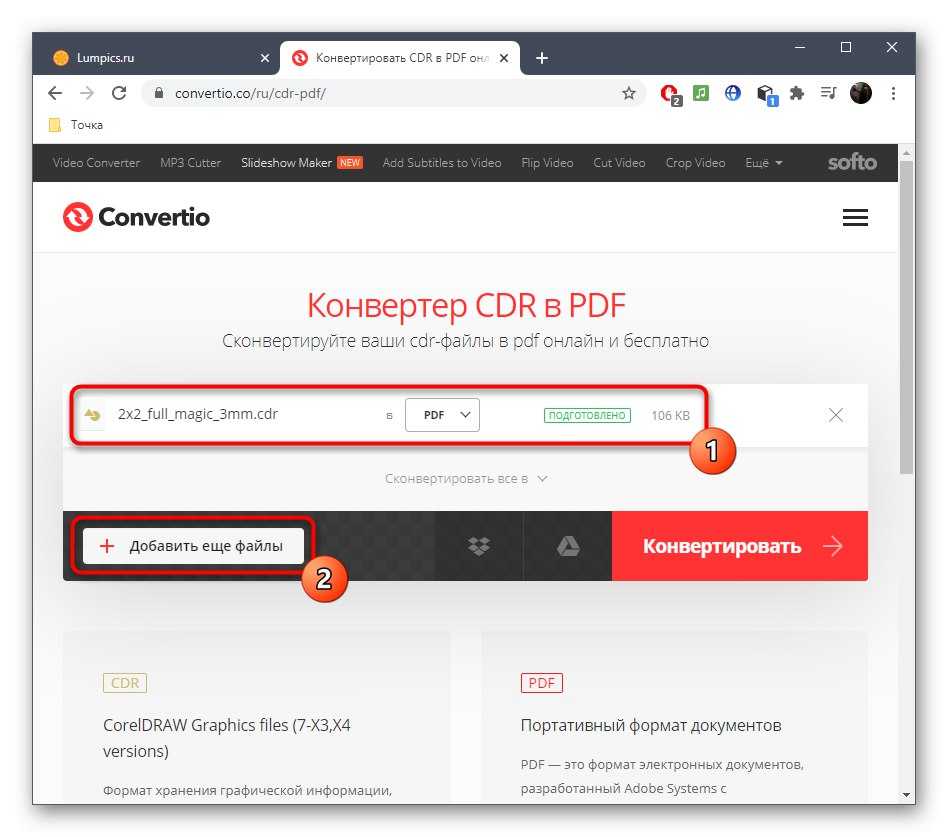Screen dimensions: 948x837
Task: Reload the page
Action: click(x=119, y=93)
